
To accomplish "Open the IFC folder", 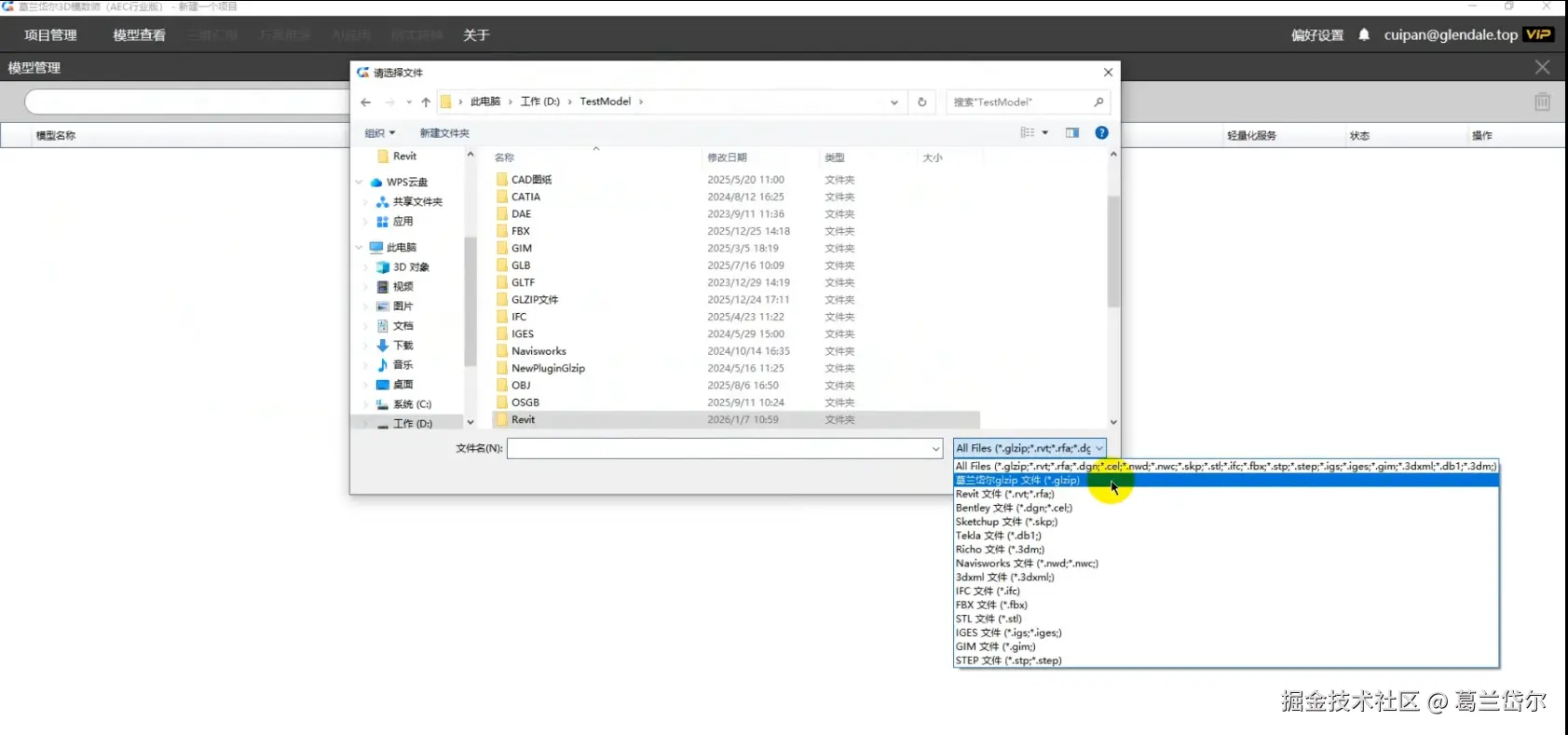I will point(519,317).
